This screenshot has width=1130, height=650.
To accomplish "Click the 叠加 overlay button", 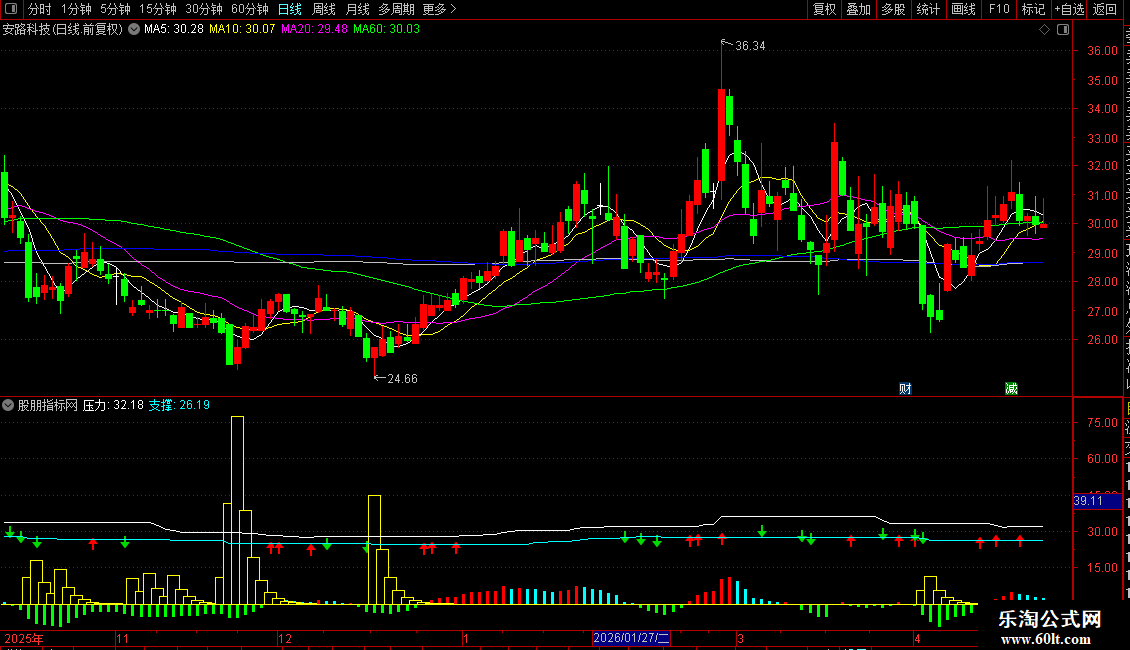I will tap(859, 9).
